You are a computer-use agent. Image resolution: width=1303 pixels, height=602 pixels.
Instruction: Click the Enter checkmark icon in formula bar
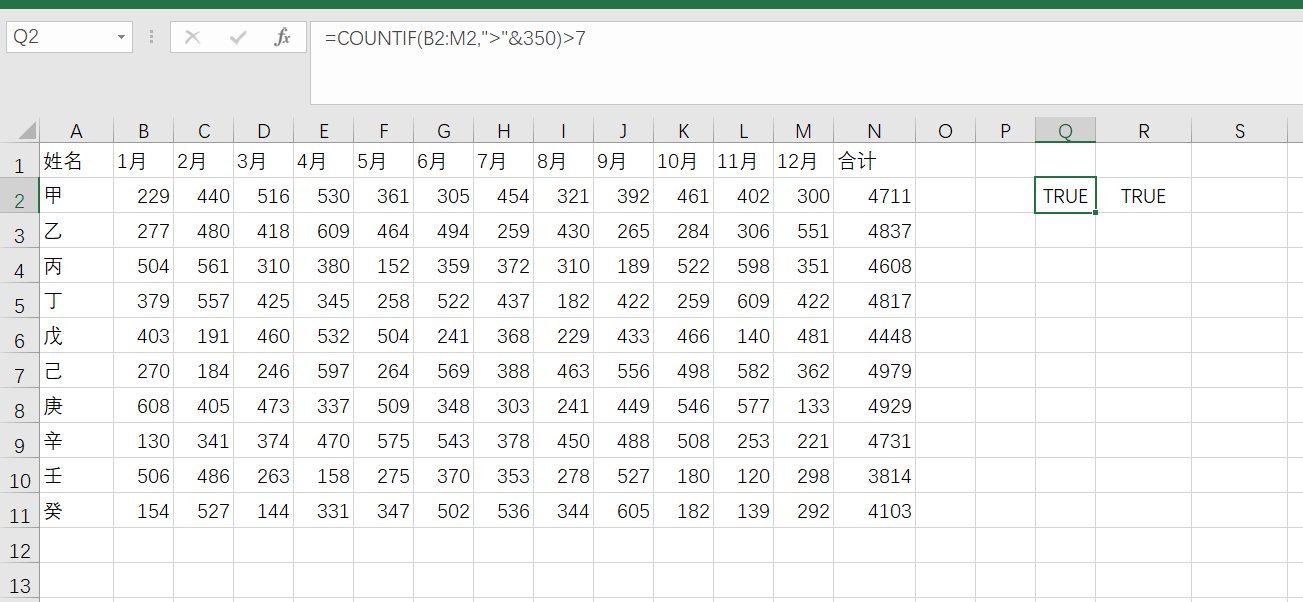[238, 38]
